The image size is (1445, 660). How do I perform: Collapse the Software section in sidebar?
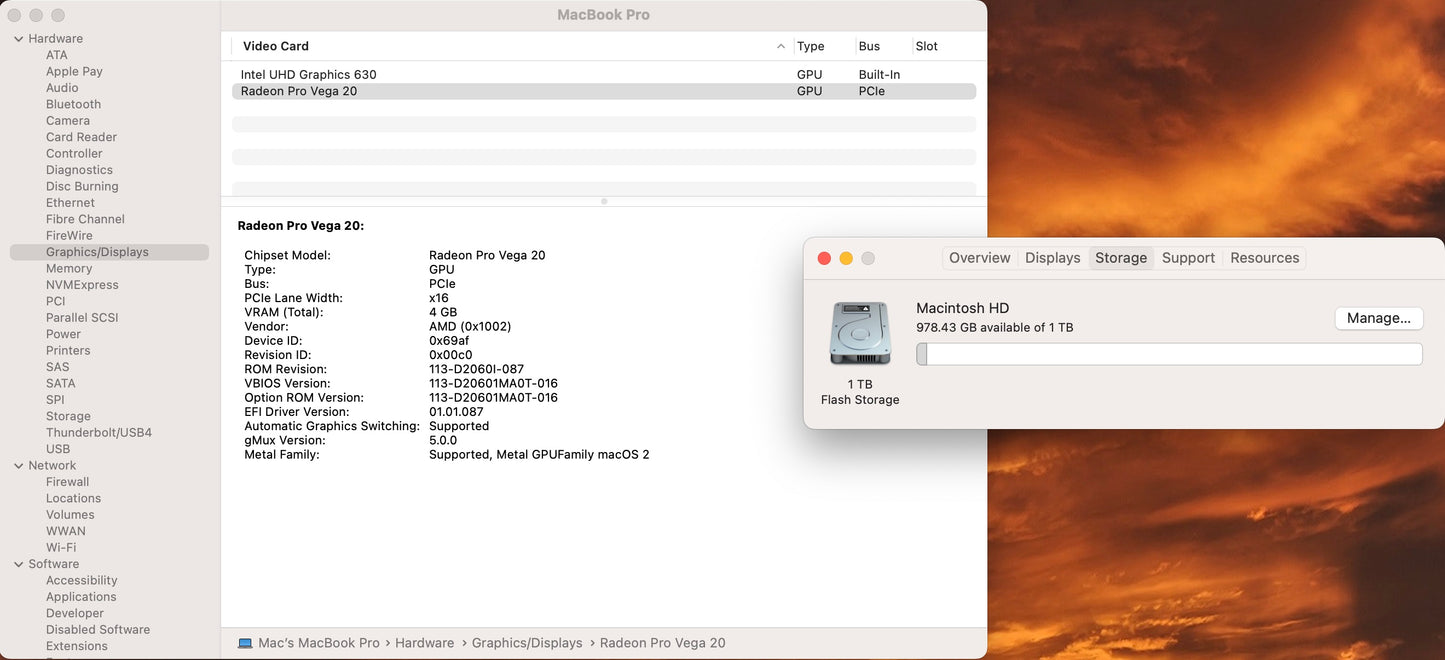pyautogui.click(x=18, y=564)
